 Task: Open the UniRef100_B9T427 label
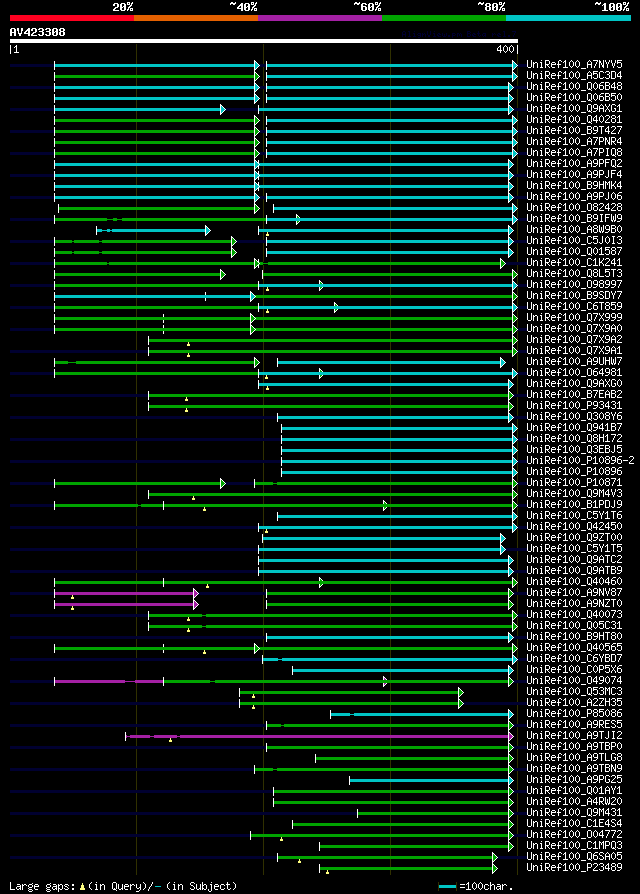tap(574, 131)
